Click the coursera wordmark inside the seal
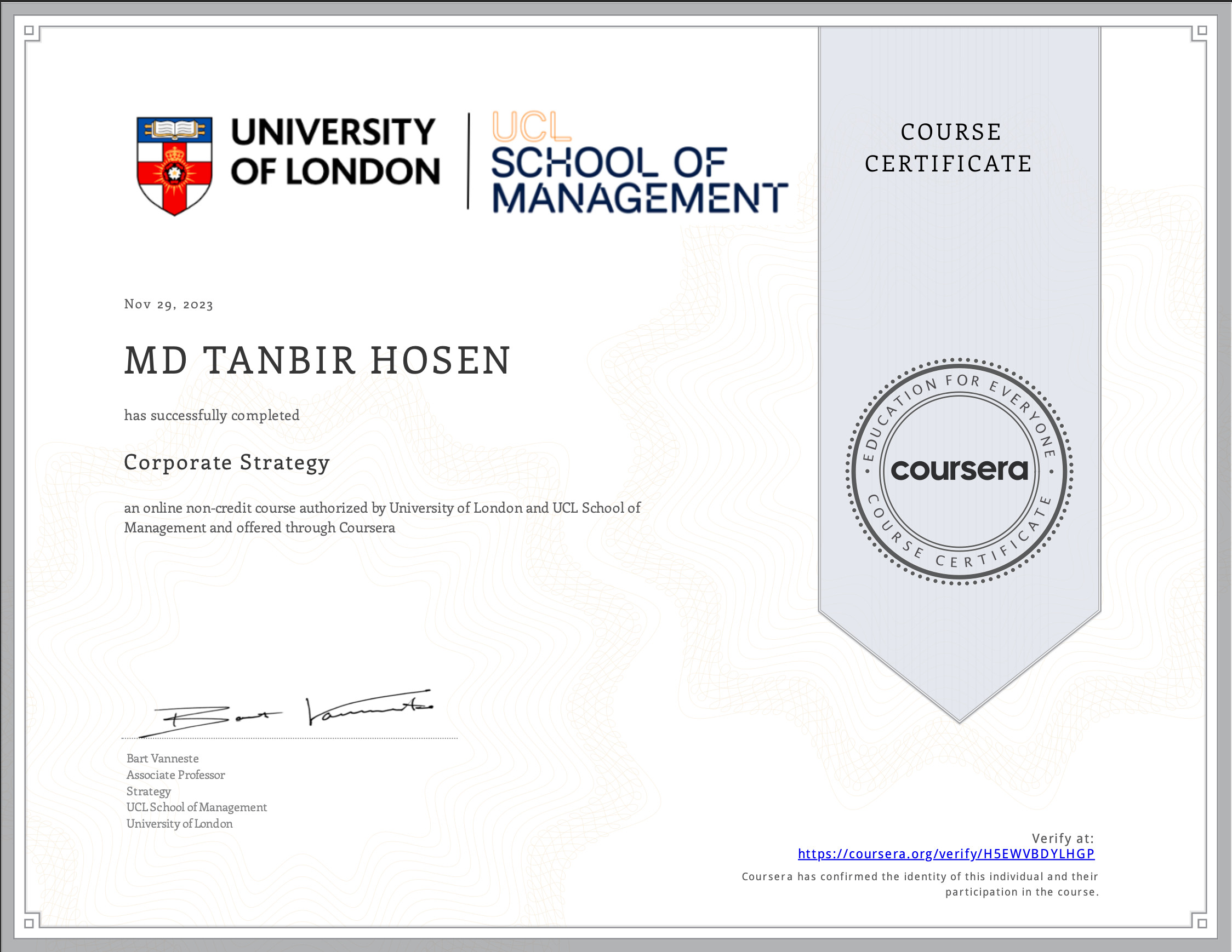The height and width of the screenshot is (952, 1232). coord(959,472)
